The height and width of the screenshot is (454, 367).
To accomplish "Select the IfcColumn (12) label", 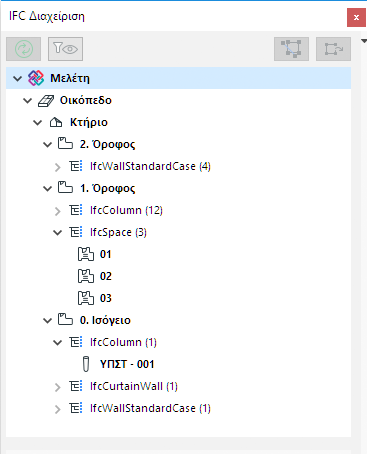I will click(x=126, y=210).
